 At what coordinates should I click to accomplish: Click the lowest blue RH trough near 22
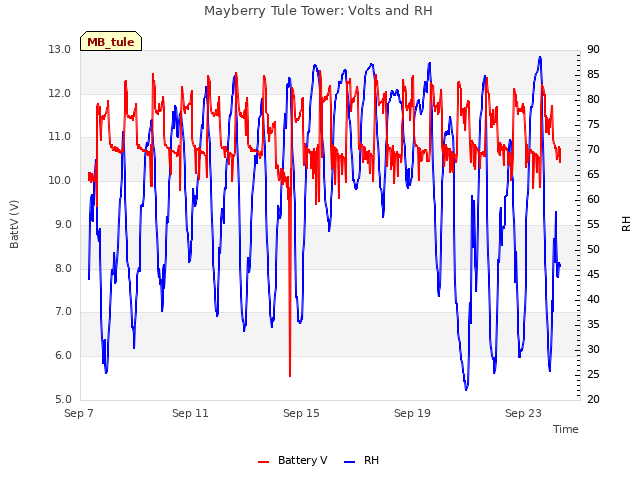click(x=466, y=389)
